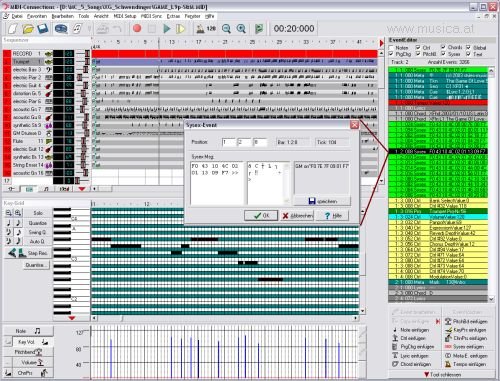The image size is (500, 381).
Task: Click the yellow play-from-position button
Action: click(x=180, y=29)
